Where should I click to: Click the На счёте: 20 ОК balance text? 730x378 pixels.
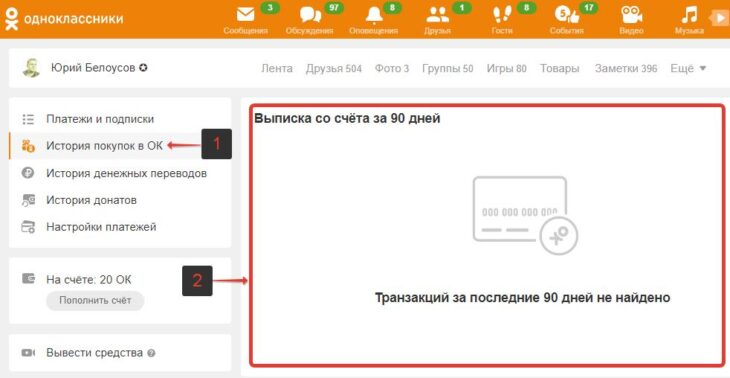point(88,280)
